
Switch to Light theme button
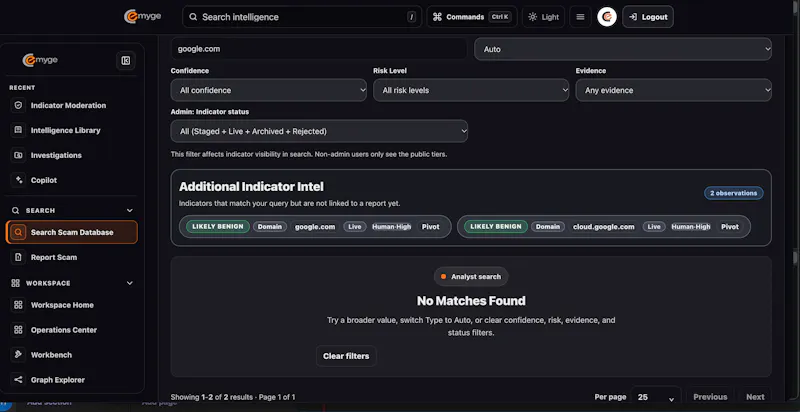[543, 17]
